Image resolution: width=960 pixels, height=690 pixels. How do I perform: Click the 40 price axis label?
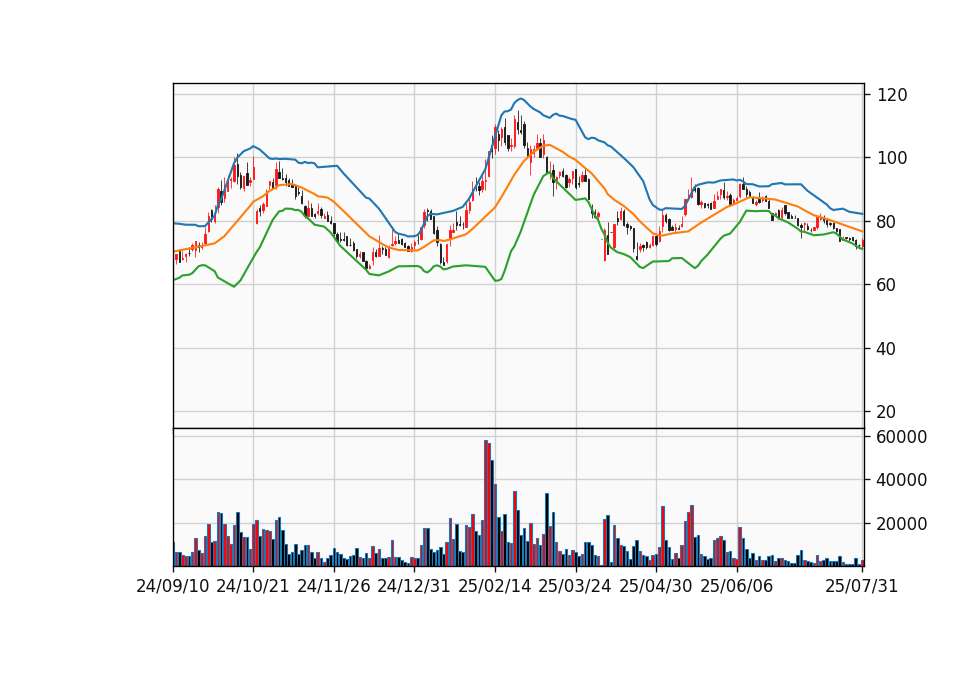tap(887, 348)
